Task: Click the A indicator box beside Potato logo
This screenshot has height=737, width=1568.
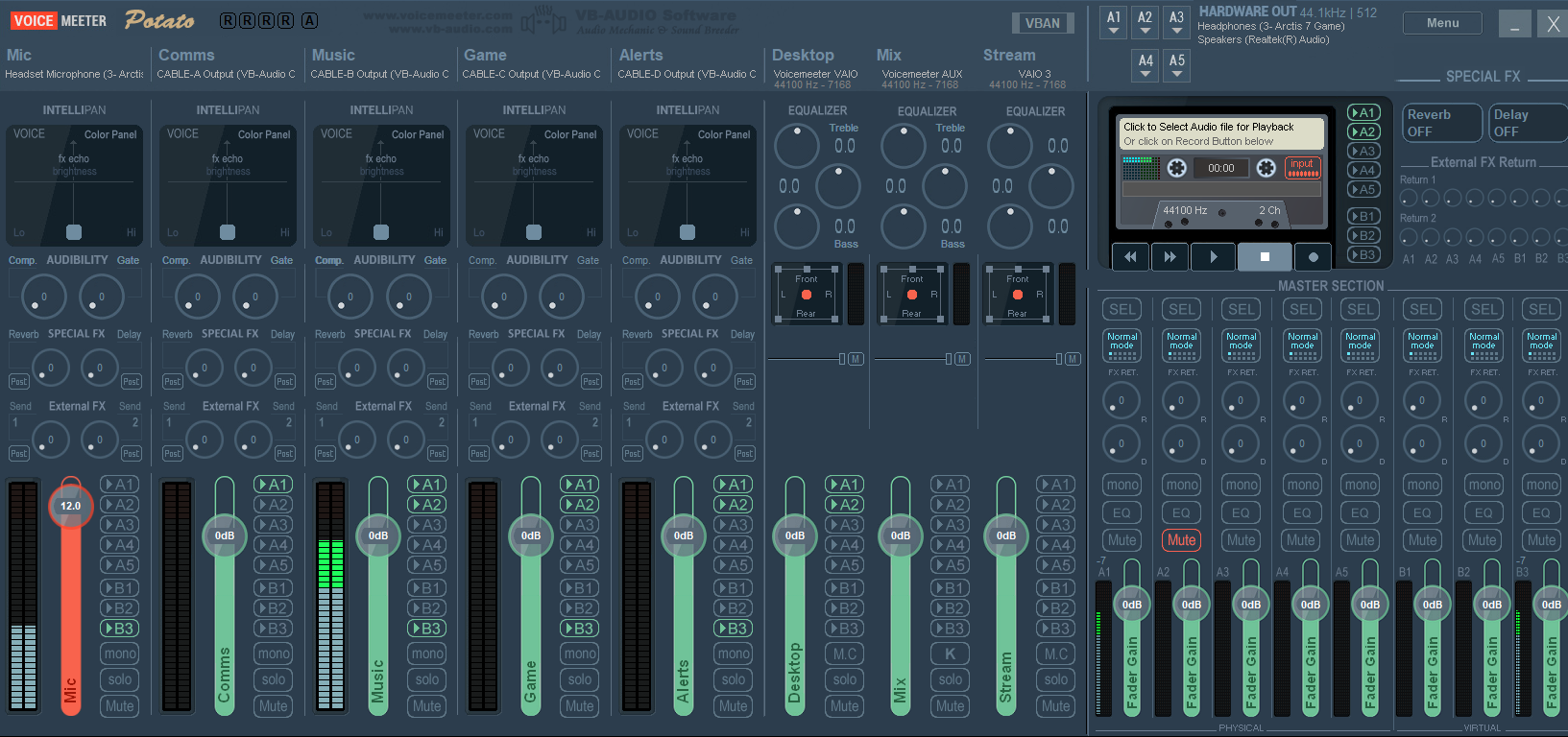Action: pos(309,20)
